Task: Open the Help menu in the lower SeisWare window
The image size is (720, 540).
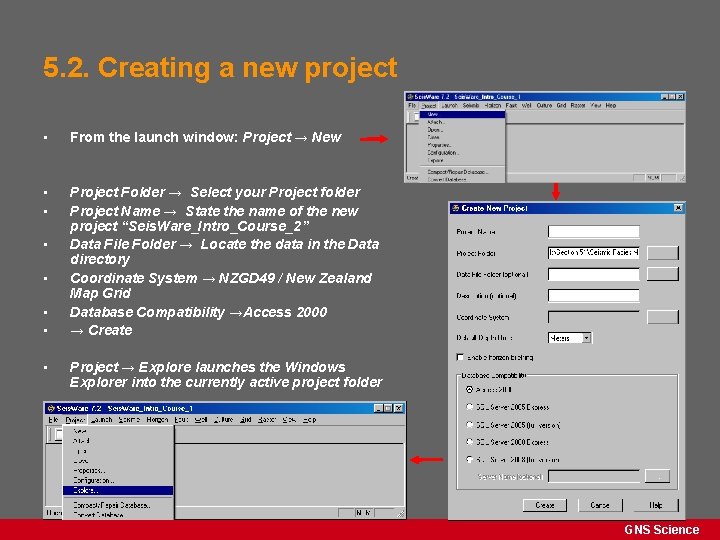Action: 309,420
